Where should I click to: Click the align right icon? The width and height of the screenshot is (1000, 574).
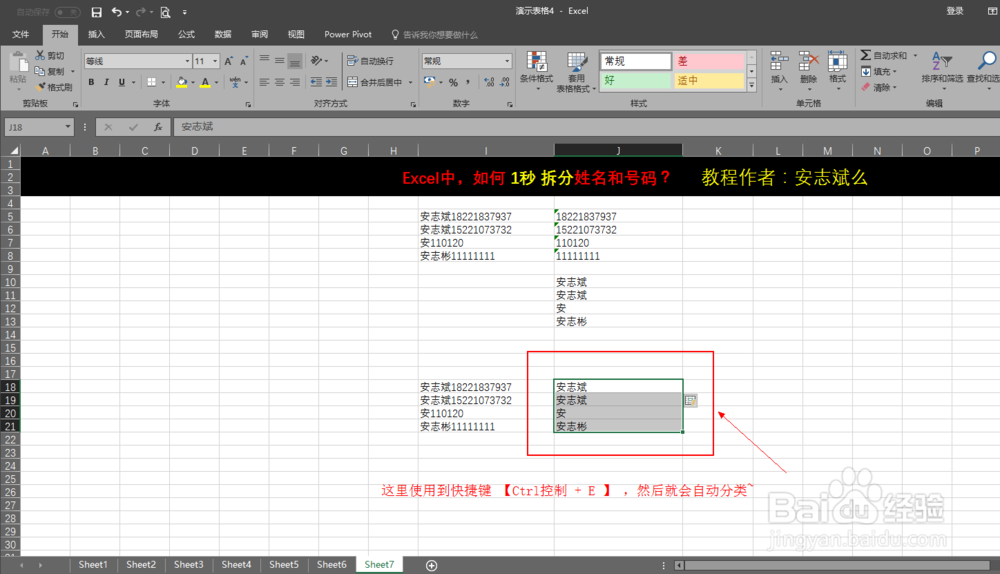click(295, 82)
